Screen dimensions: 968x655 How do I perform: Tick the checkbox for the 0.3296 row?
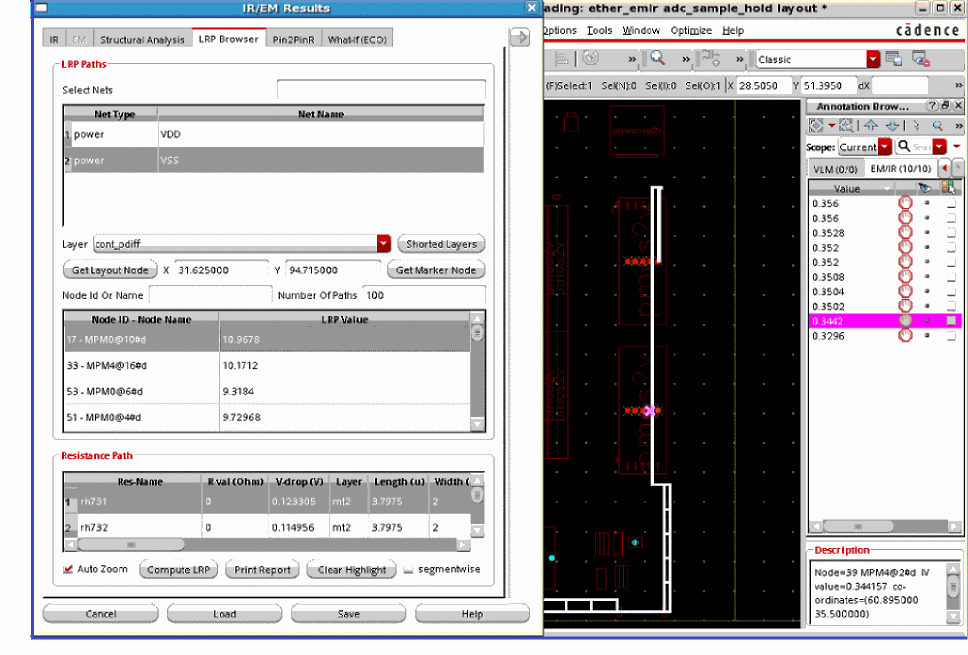pos(951,336)
